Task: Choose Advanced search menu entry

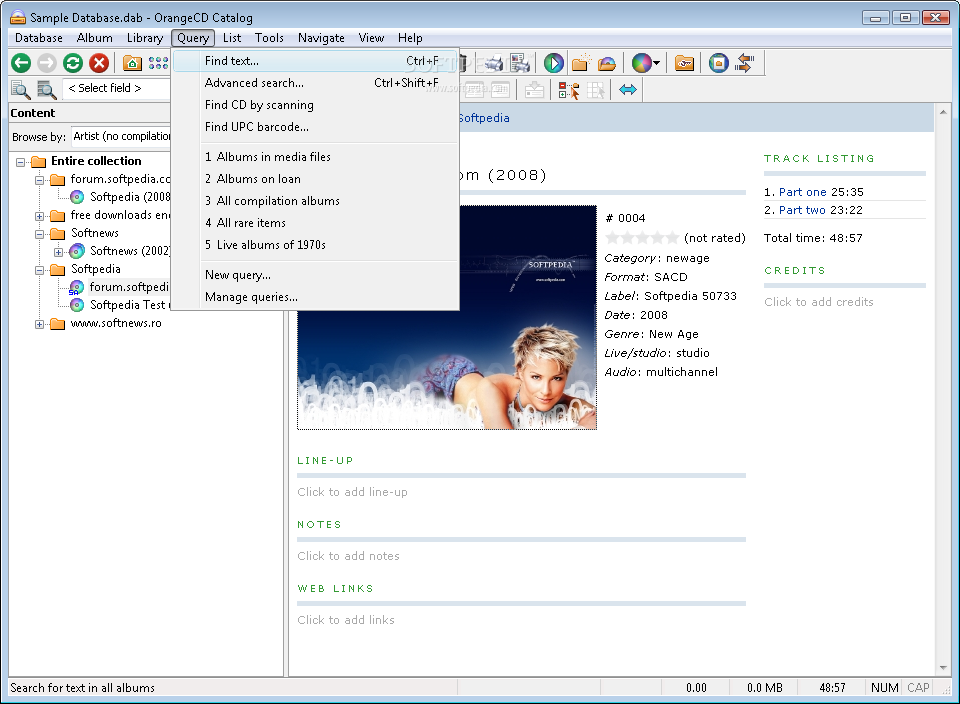Action: click(x=315, y=83)
